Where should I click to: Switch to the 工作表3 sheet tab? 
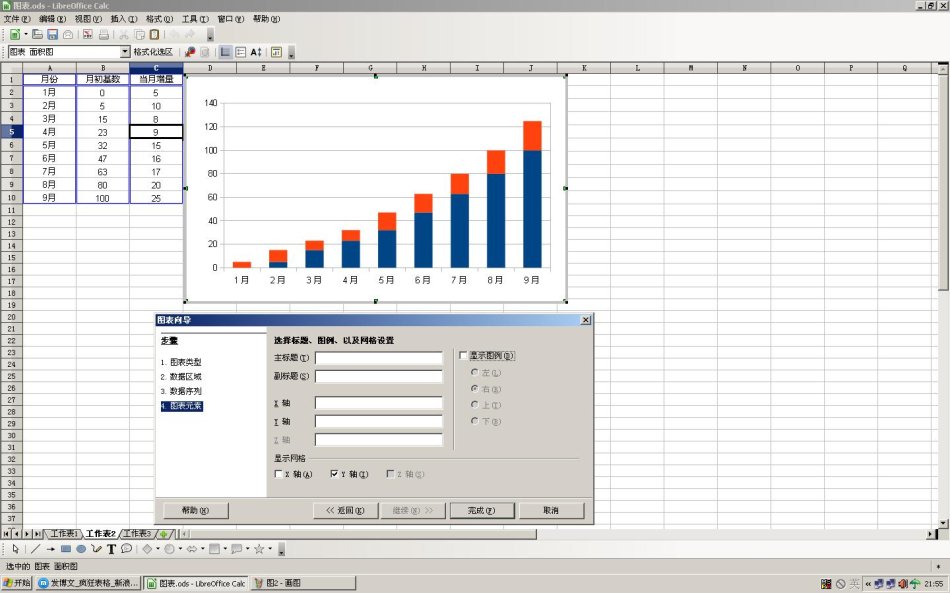137,534
